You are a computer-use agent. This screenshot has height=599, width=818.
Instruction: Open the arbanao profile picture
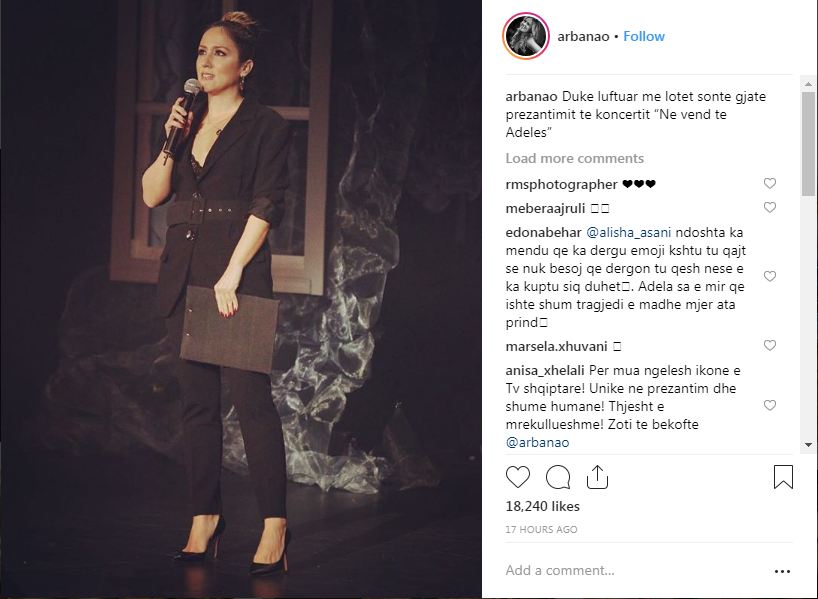click(526, 36)
